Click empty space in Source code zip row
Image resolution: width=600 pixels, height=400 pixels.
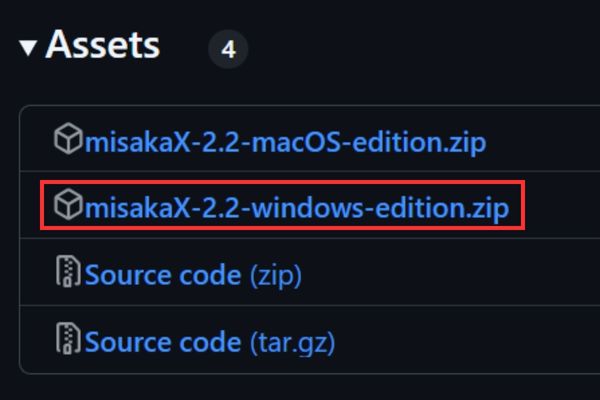(450, 274)
